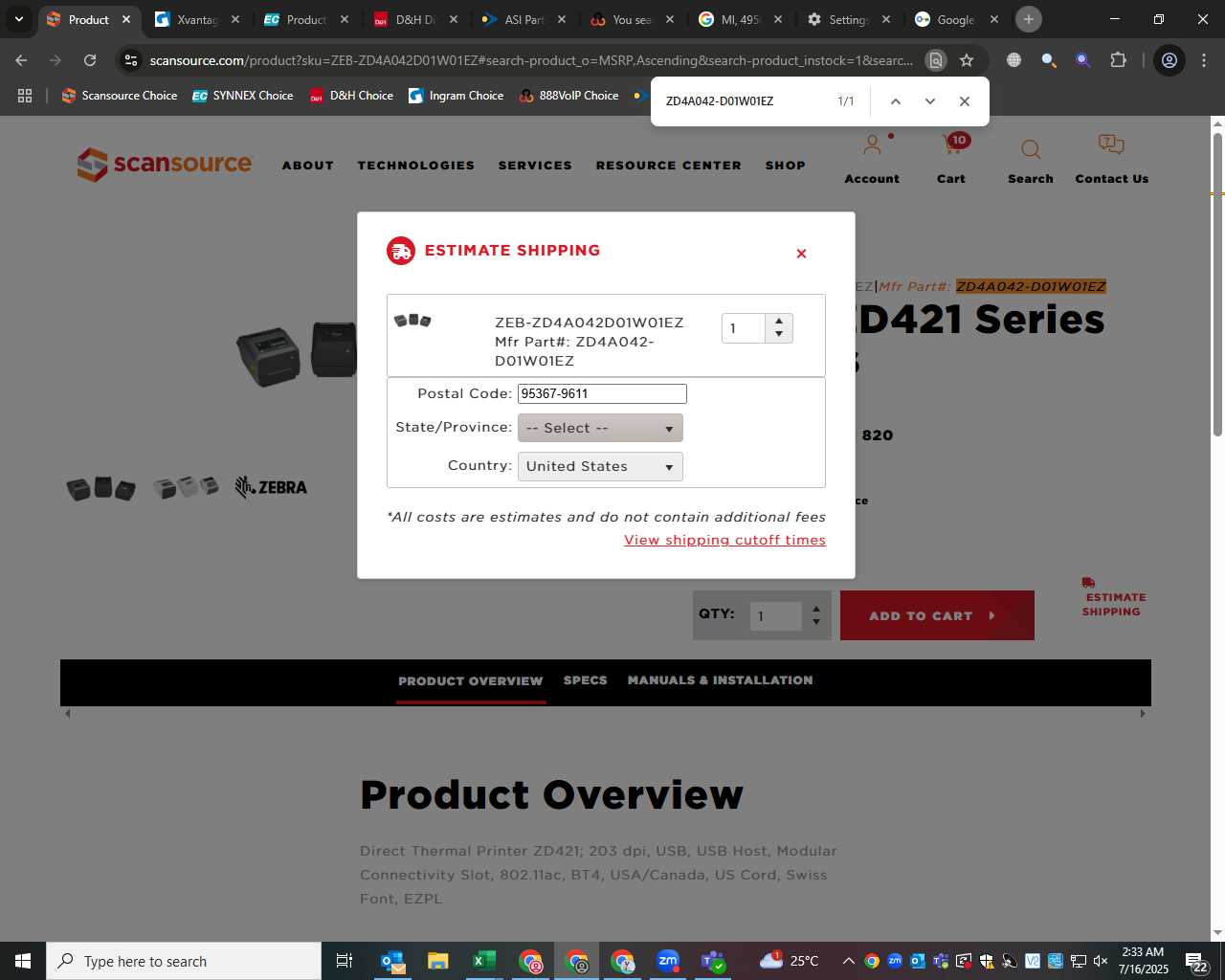Open Excel from the taskbar
This screenshot has width=1225, height=980.
[483, 961]
